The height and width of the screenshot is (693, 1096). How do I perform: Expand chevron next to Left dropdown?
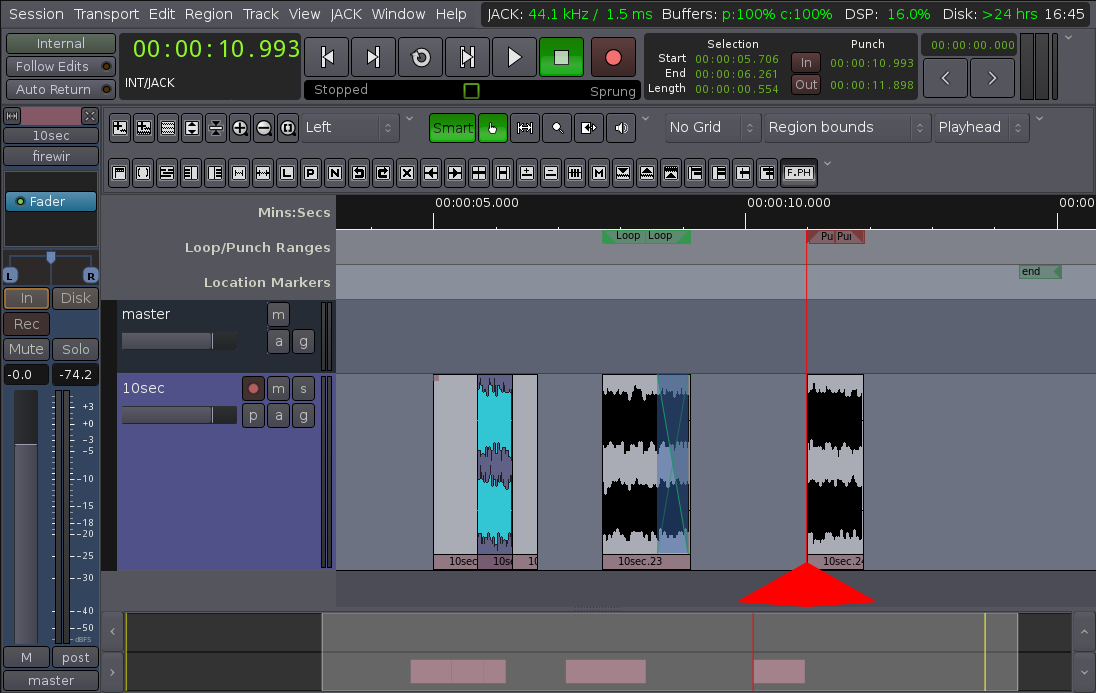410,119
